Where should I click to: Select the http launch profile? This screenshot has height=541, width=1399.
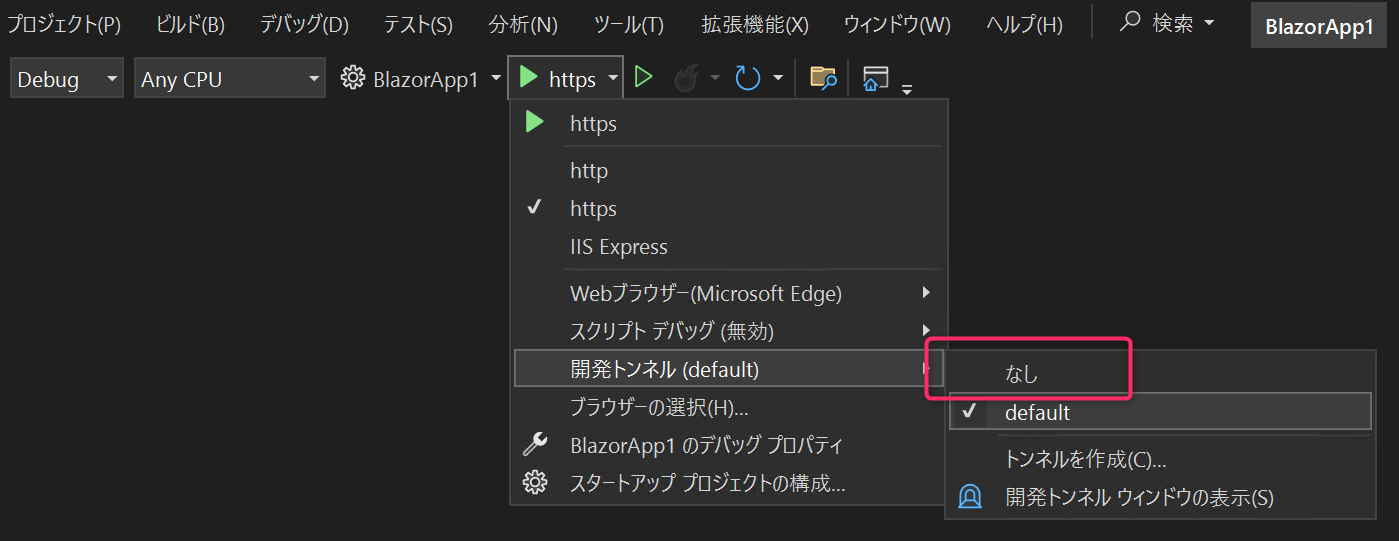728,171
